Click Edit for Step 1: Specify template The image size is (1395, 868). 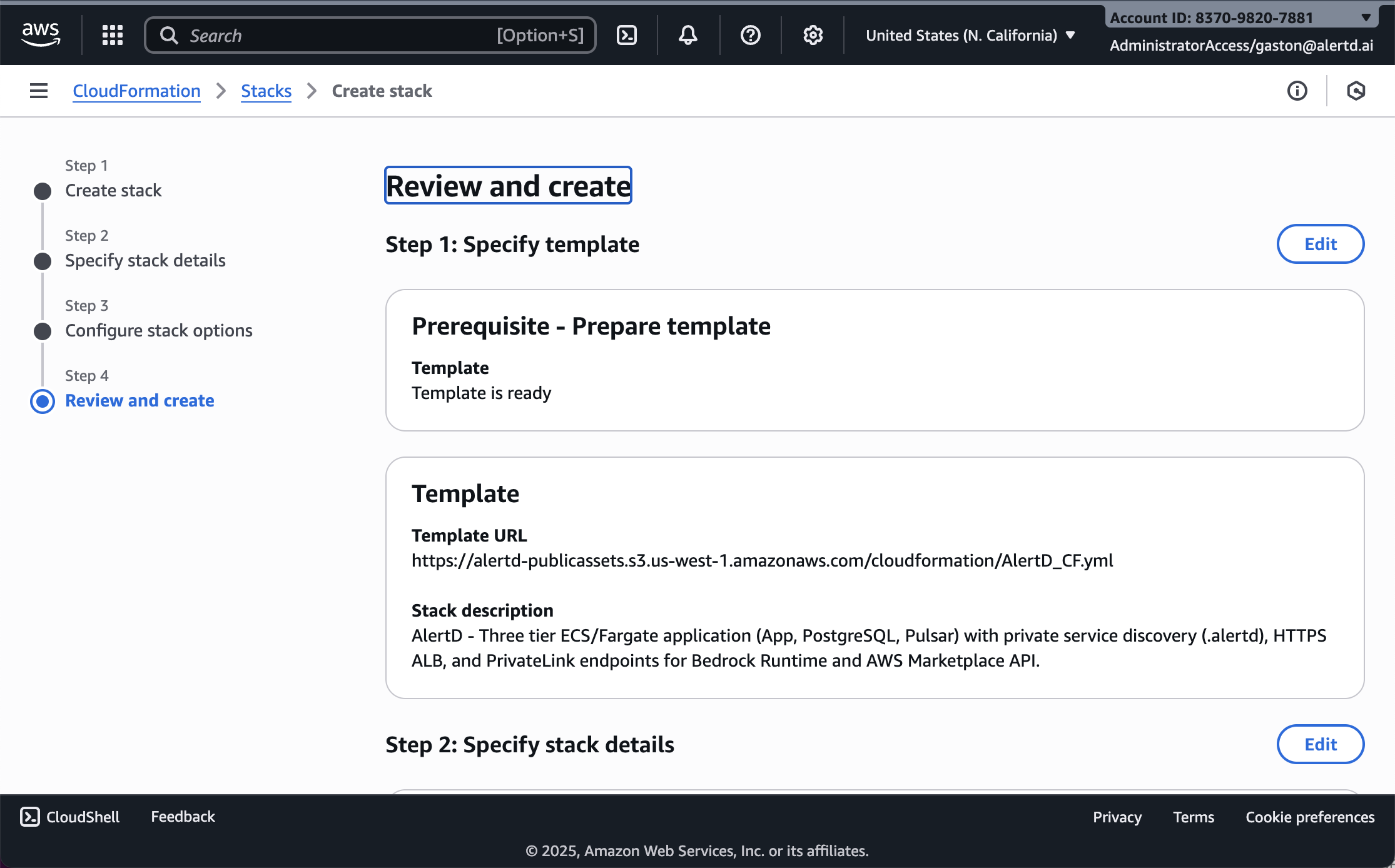(1320, 244)
